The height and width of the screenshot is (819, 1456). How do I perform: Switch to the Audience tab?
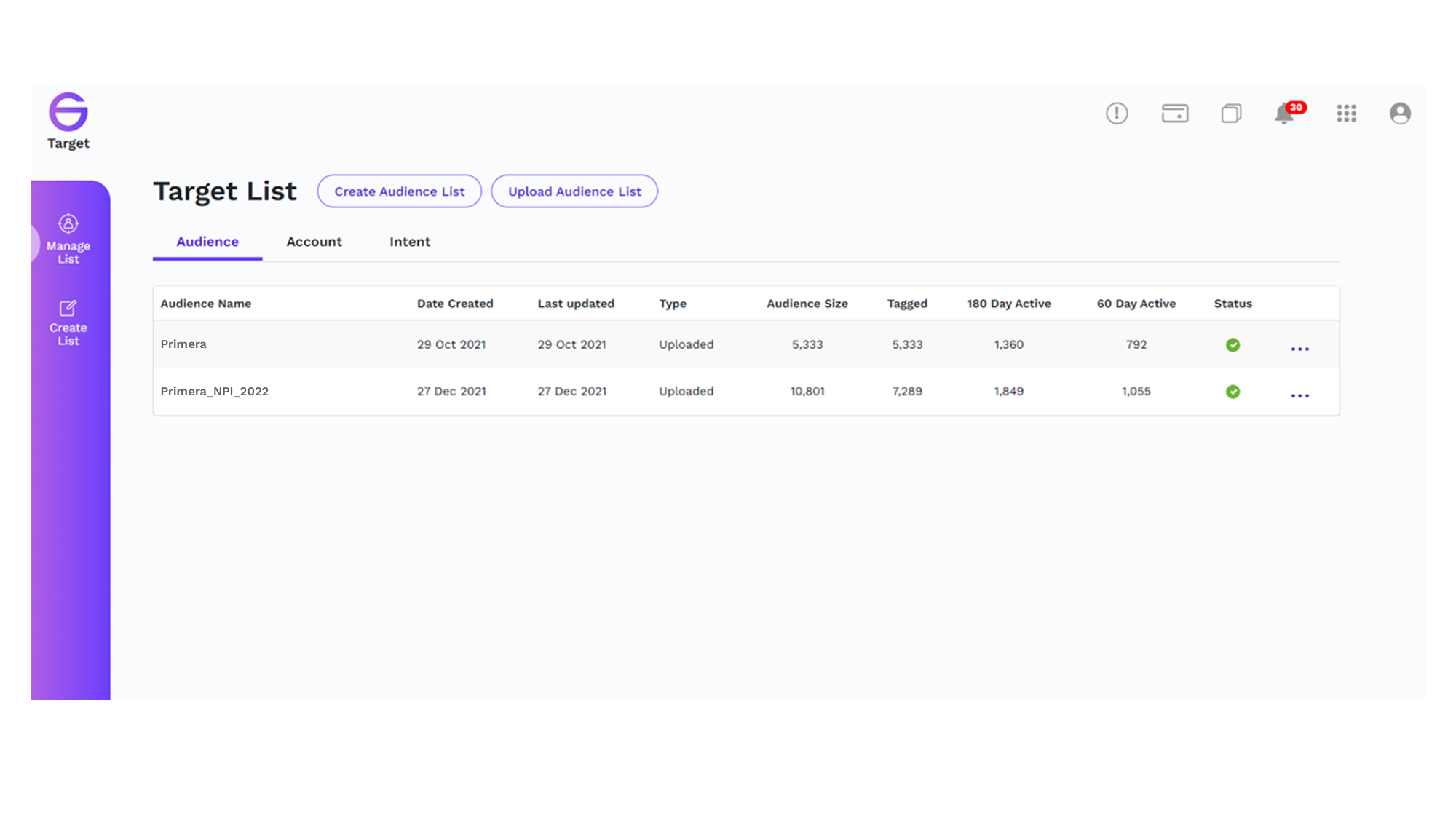point(207,242)
